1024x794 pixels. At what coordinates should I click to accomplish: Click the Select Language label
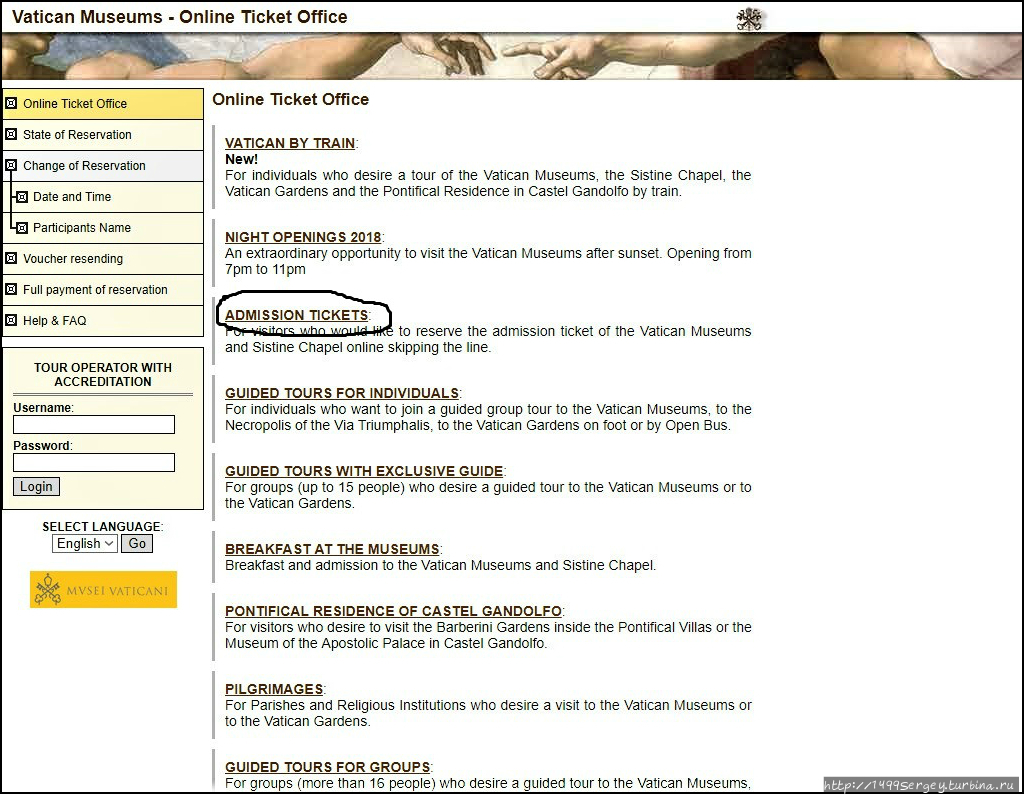(x=103, y=526)
